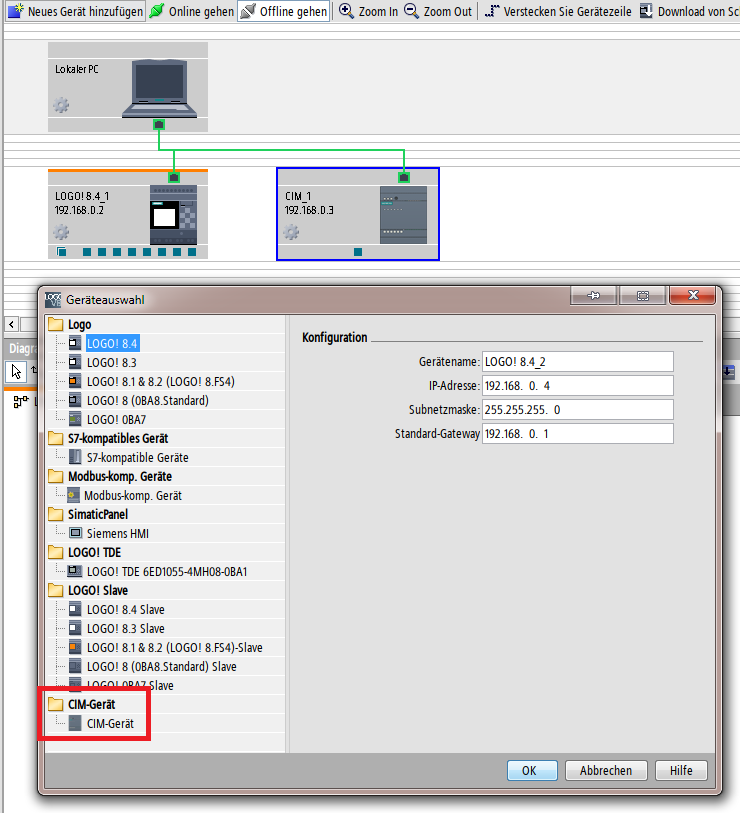740x813 pixels.
Task: Confirm with the OK button
Action: click(532, 770)
